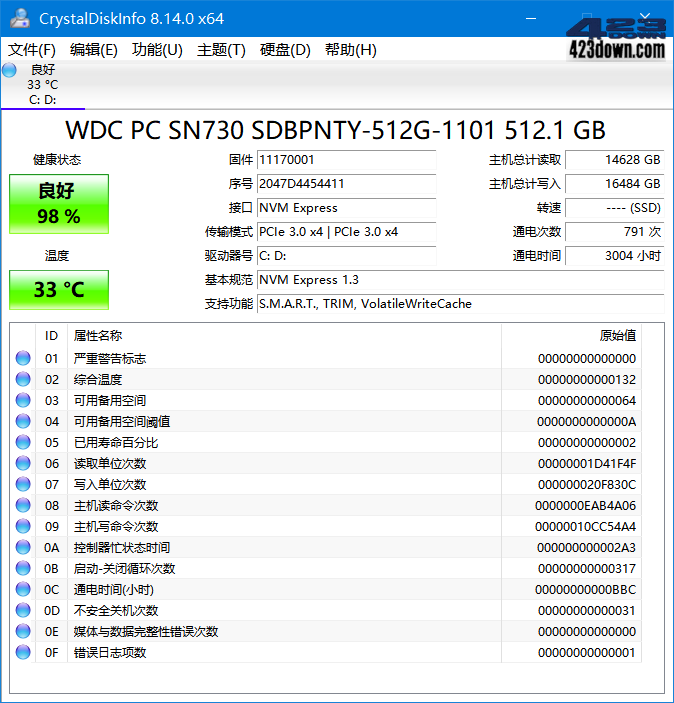The image size is (674, 703).
Task: Click status orb for attribute 0A 控制器忙状态时间
Action: 23,547
